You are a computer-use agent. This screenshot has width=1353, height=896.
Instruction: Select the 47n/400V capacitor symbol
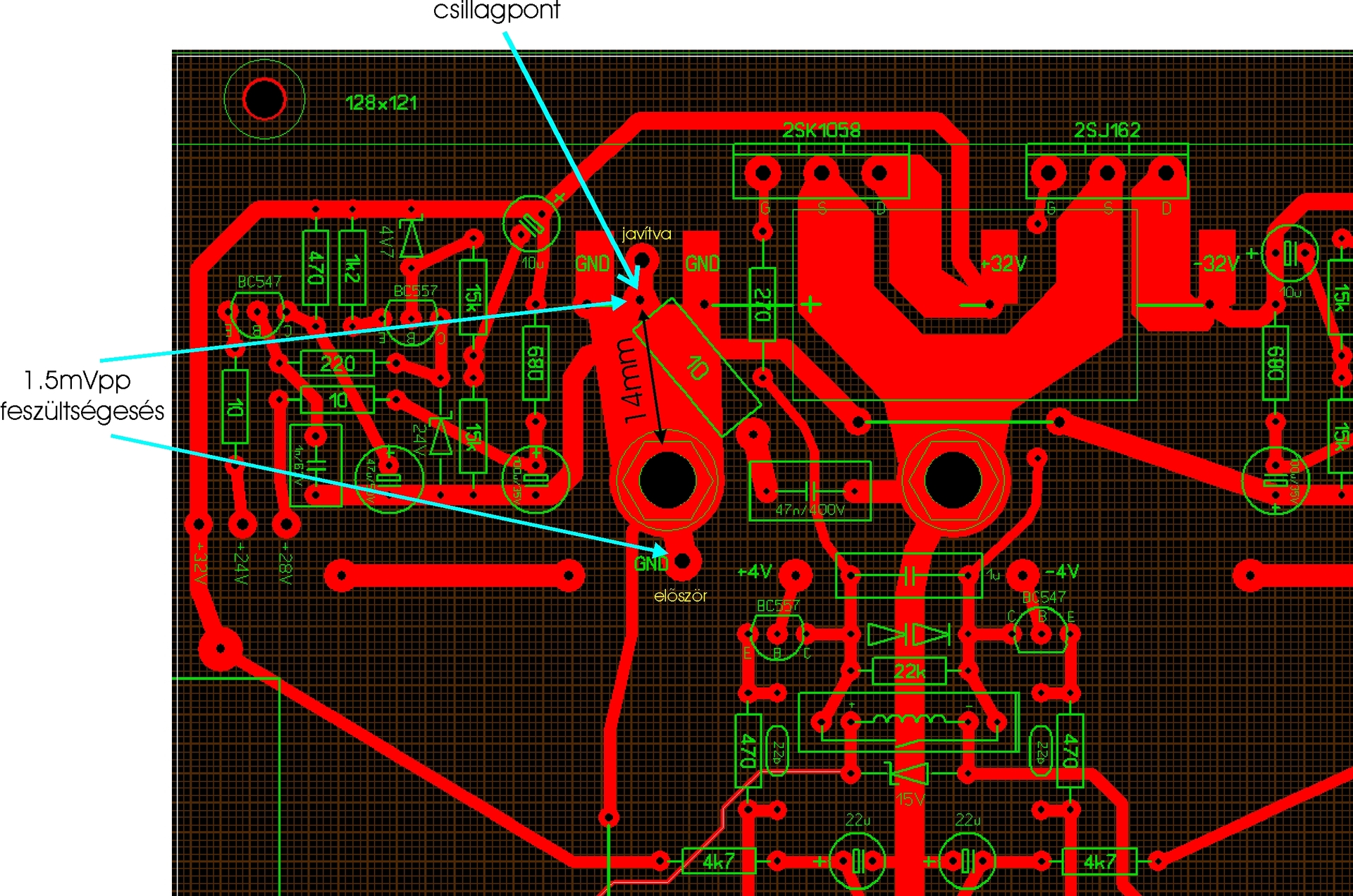point(810,491)
